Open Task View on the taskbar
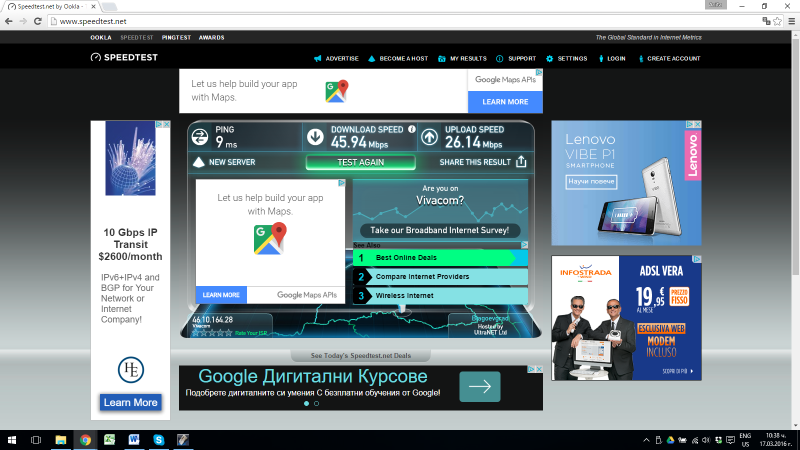 [x=36, y=440]
